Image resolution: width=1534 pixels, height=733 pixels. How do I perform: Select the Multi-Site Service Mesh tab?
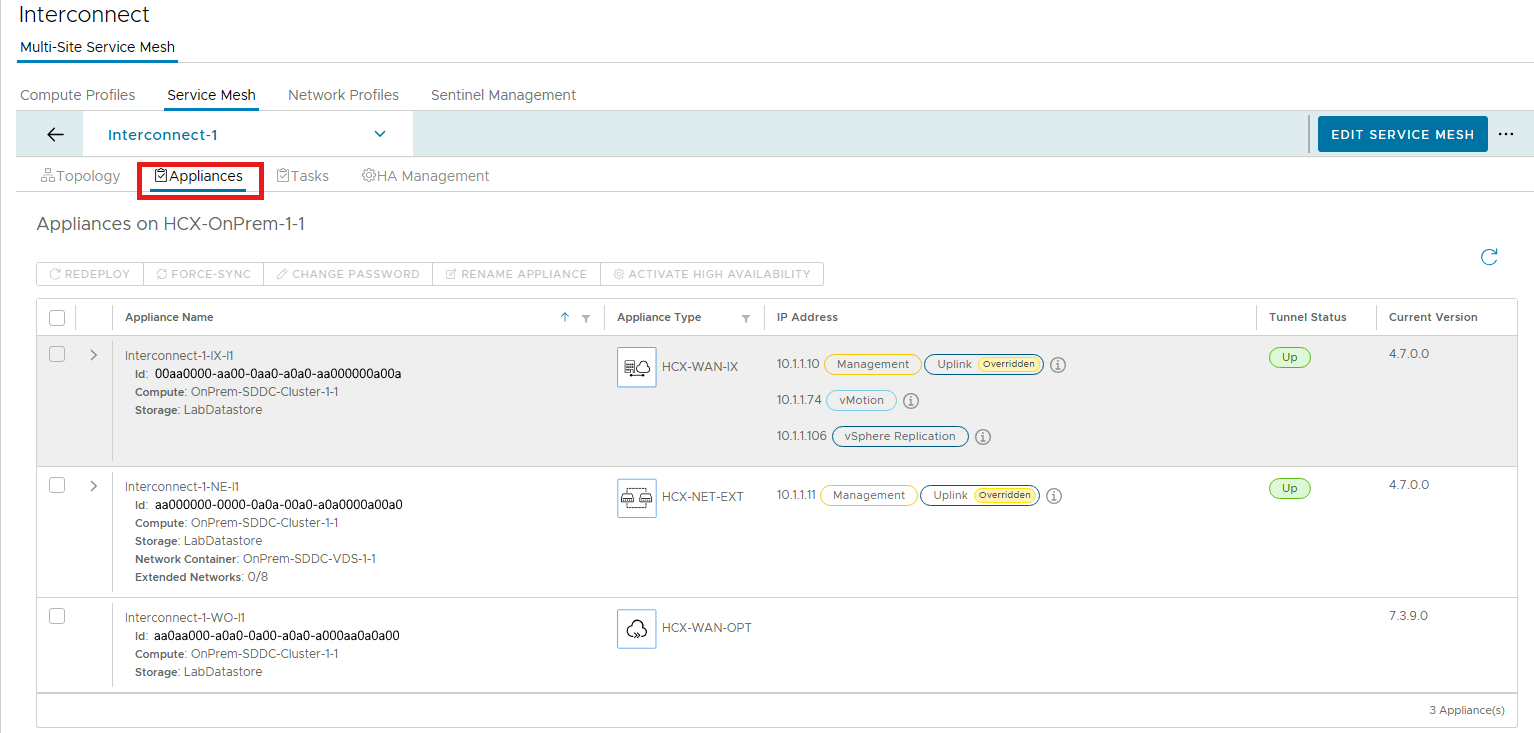point(97,47)
